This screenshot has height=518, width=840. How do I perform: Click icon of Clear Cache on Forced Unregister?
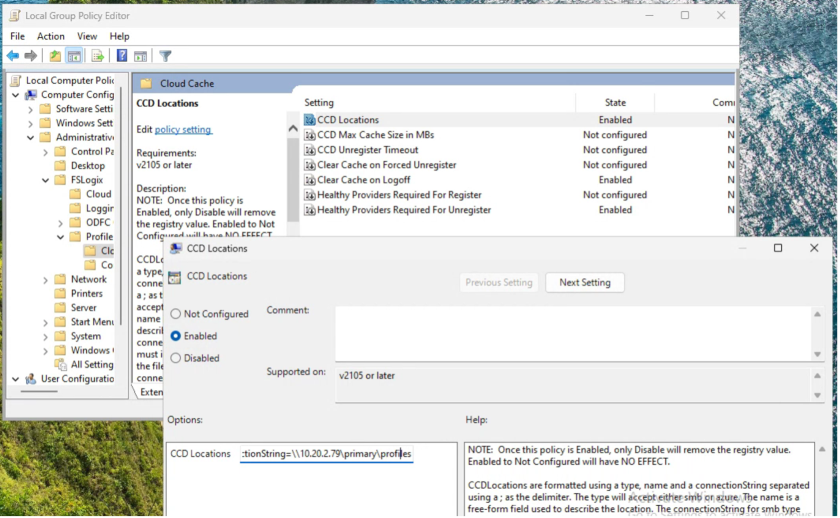(x=310, y=165)
